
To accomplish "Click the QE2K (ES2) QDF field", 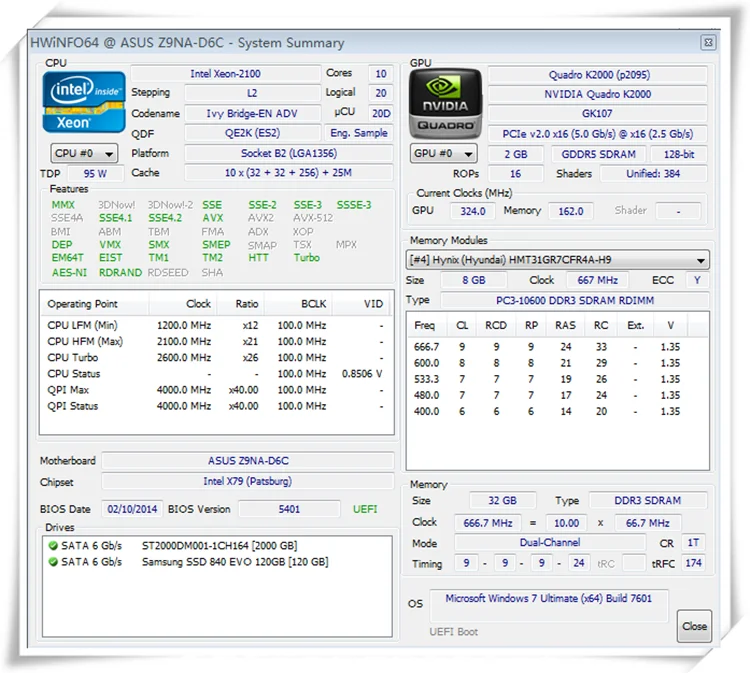I will coord(252,133).
